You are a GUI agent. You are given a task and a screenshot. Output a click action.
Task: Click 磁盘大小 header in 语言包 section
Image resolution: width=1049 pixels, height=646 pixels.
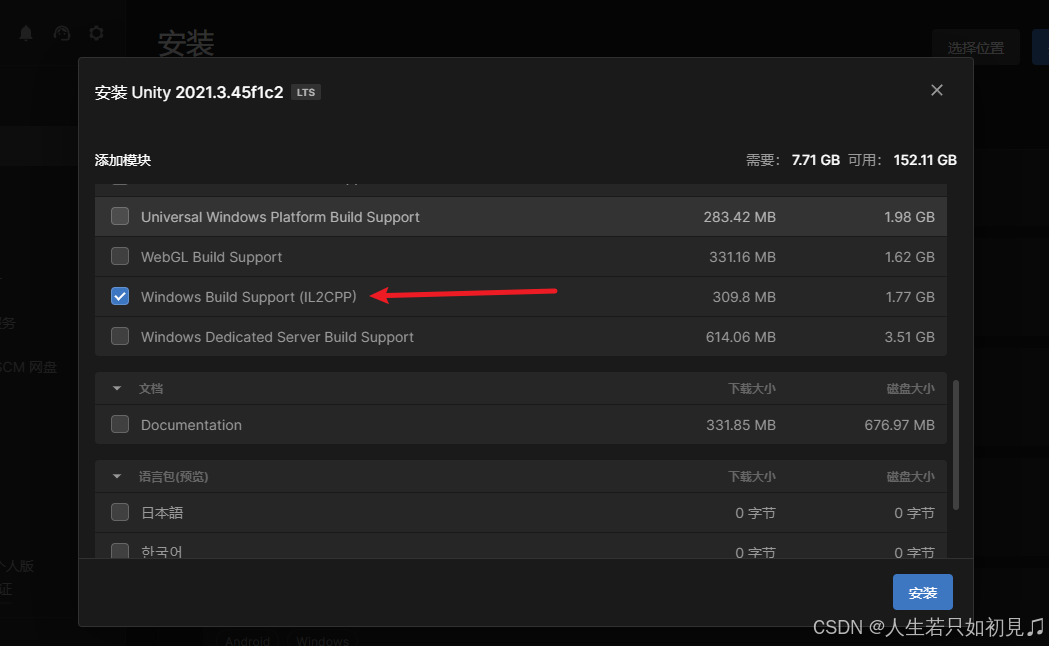[x=911, y=477]
